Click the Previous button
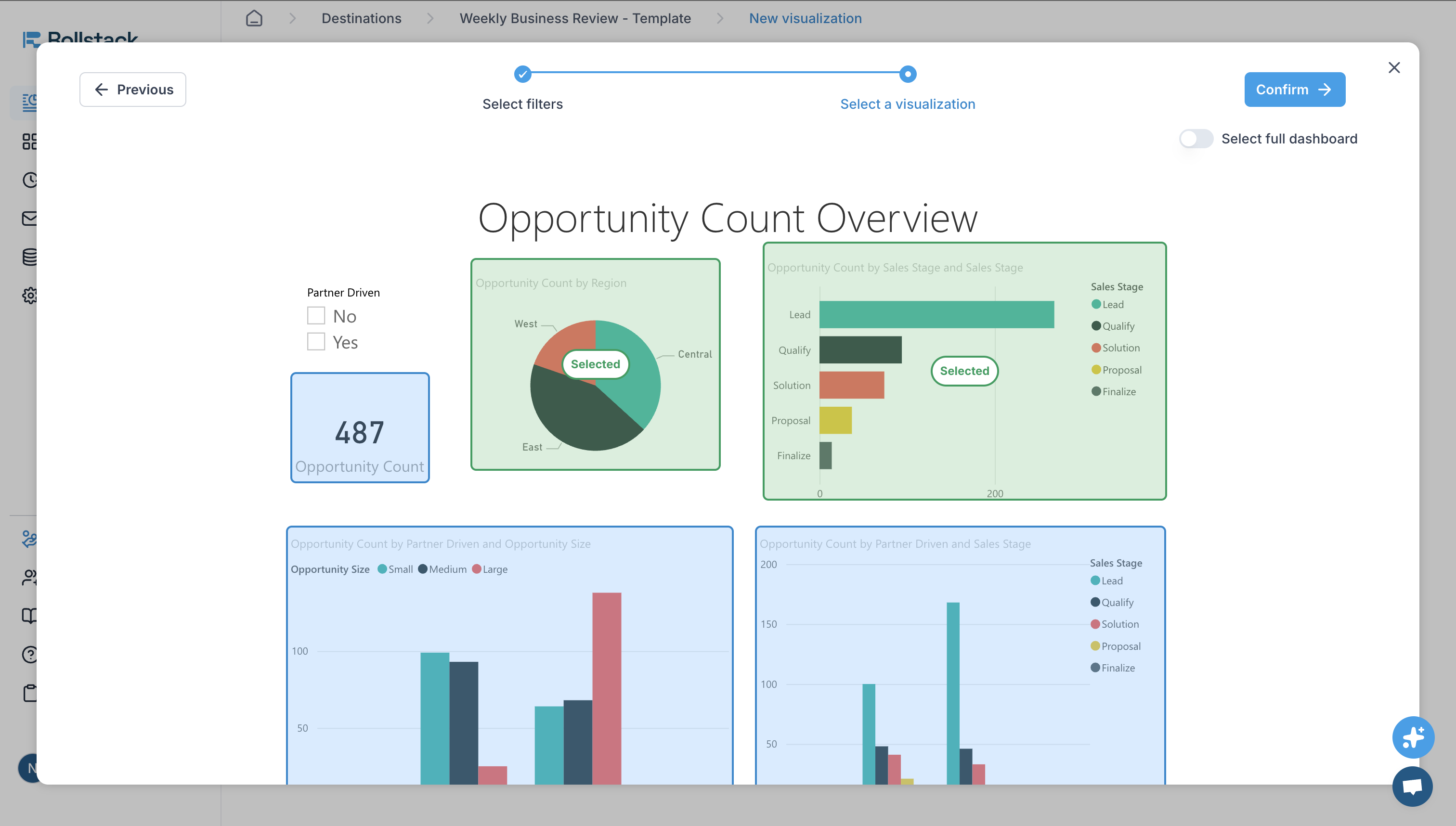The height and width of the screenshot is (826, 1456). 133,89
